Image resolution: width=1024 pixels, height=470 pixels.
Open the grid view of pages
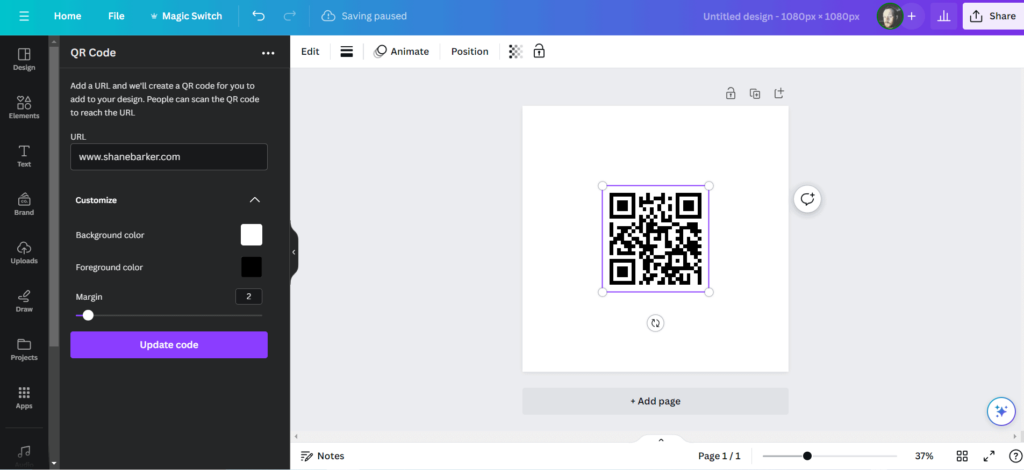(962, 456)
